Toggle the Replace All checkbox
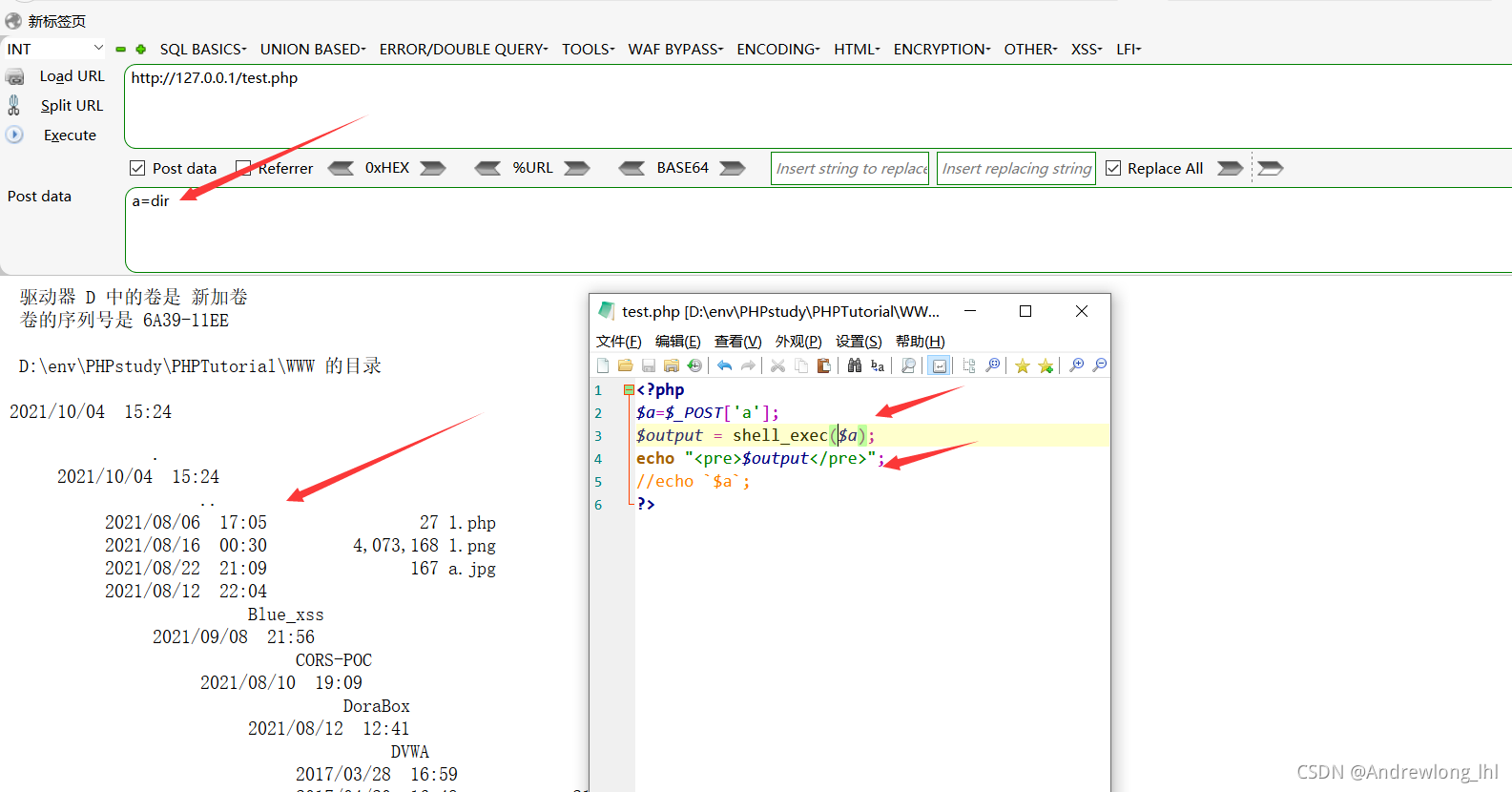This screenshot has width=1512, height=792. 1113,168
